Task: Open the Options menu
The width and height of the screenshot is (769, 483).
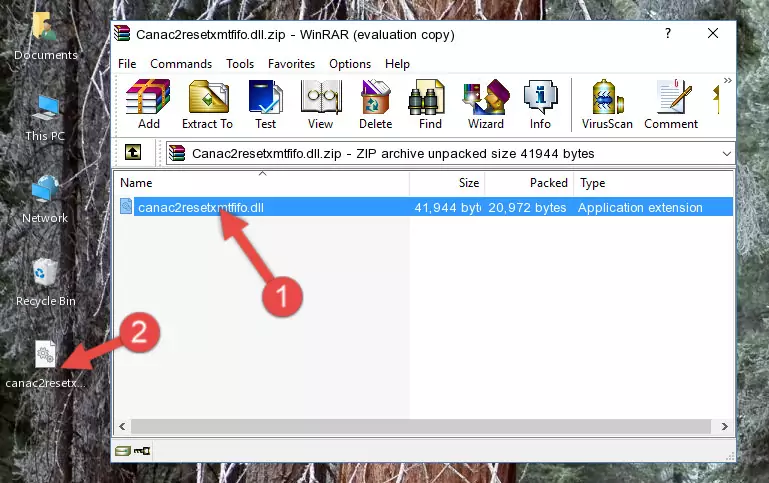Action: pyautogui.click(x=350, y=64)
